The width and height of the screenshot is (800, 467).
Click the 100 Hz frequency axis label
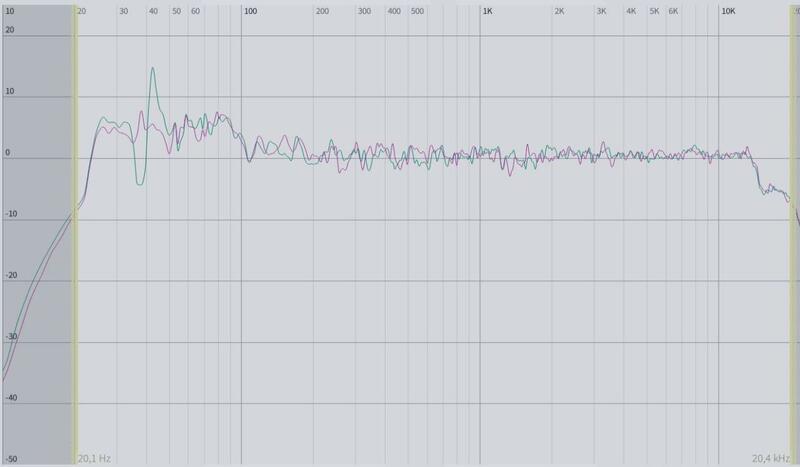(x=251, y=10)
